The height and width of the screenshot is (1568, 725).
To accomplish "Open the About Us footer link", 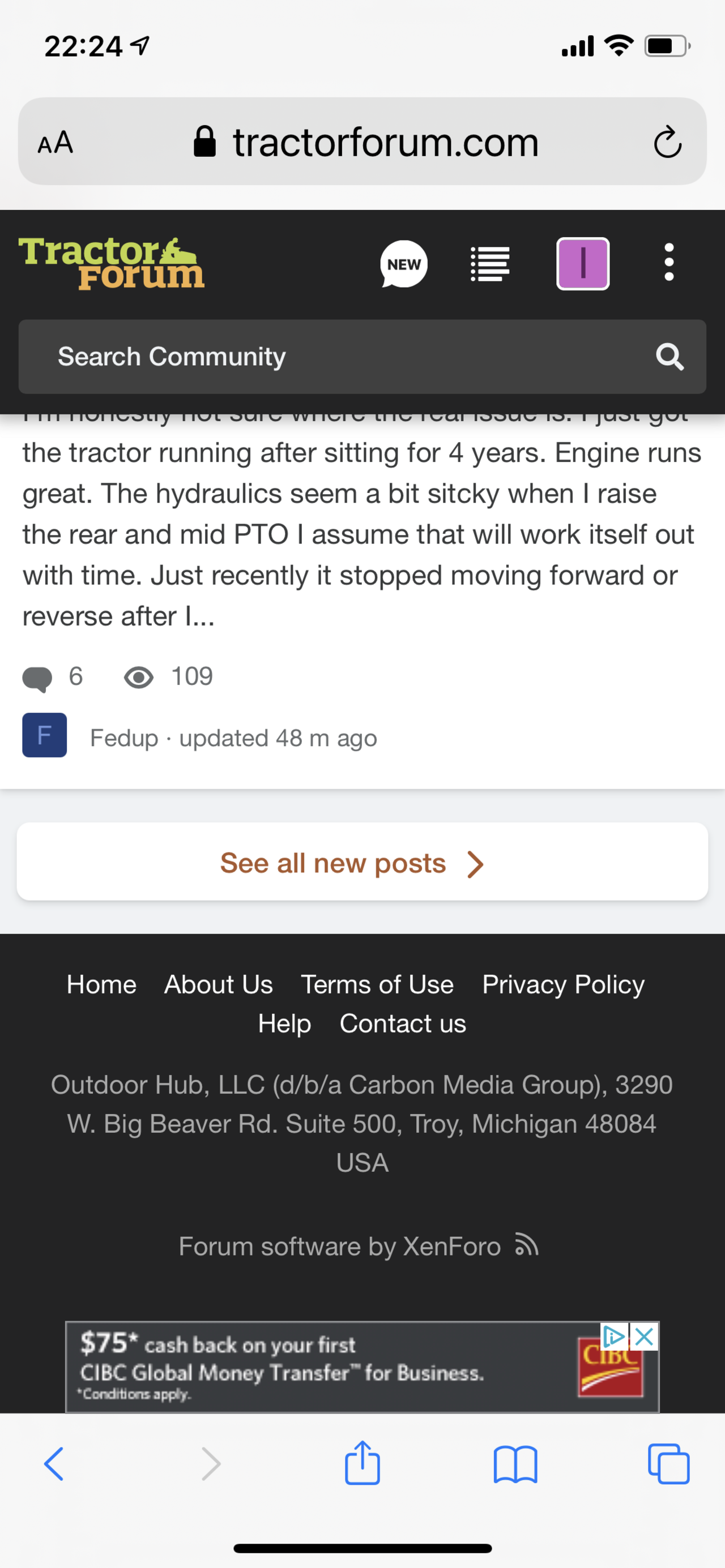I will (218, 984).
